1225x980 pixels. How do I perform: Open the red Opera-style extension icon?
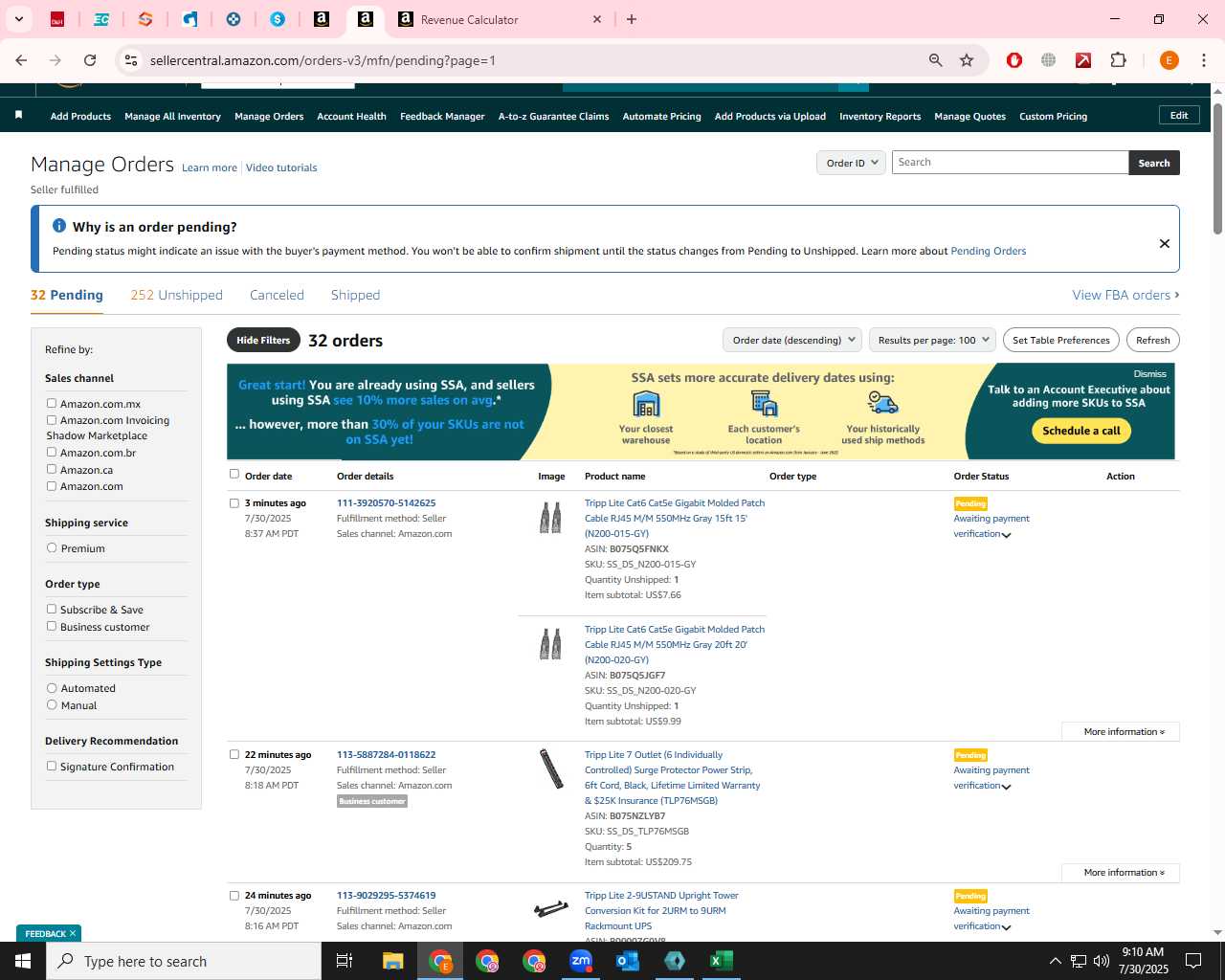click(1014, 60)
